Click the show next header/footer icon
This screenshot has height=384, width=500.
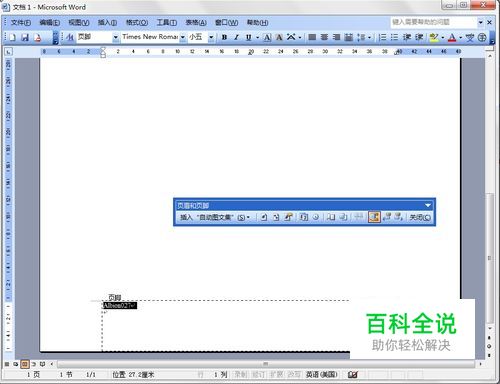coord(399,217)
